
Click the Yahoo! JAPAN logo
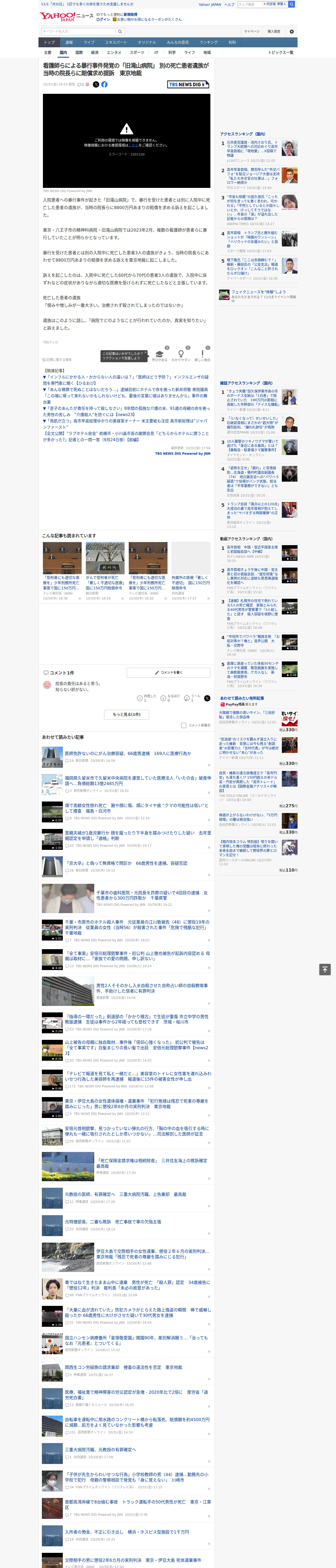[58, 16]
